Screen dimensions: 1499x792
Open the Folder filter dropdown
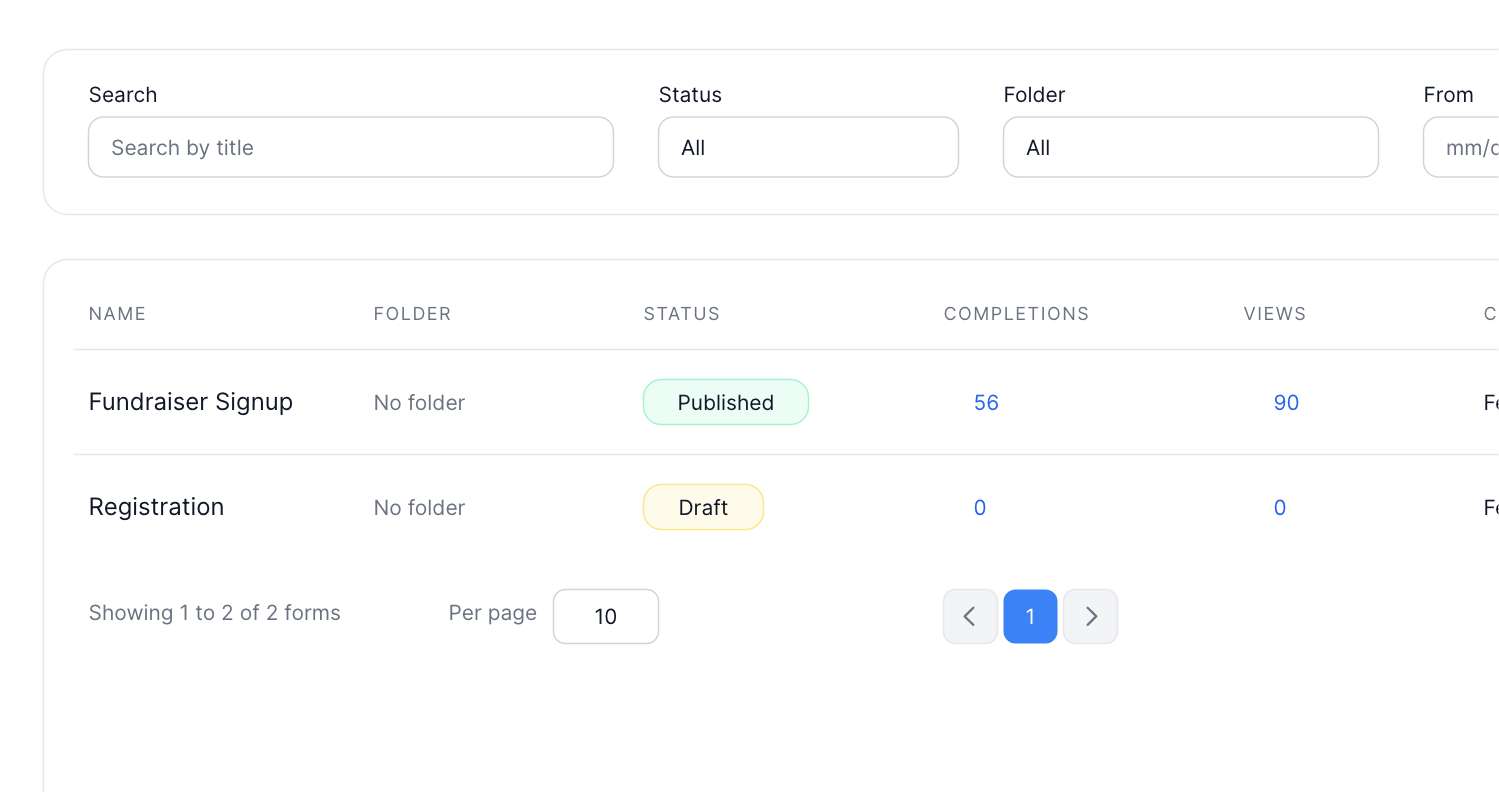click(x=1189, y=147)
